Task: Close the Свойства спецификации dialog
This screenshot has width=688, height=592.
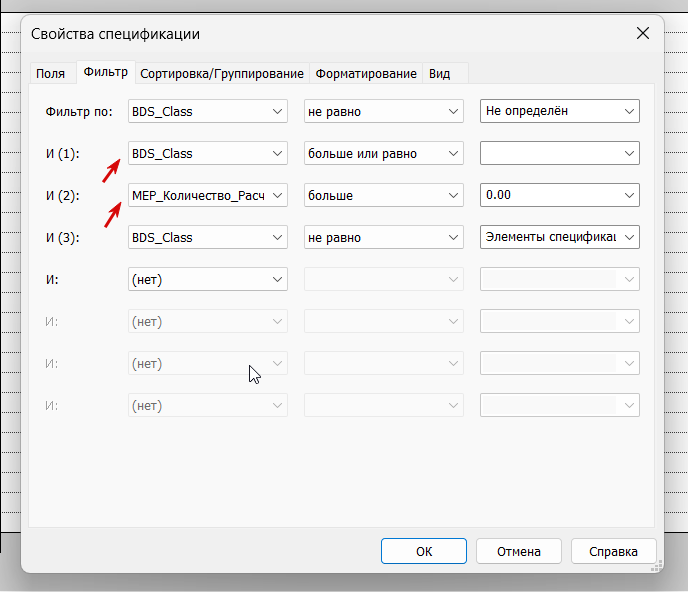Action: point(643,34)
